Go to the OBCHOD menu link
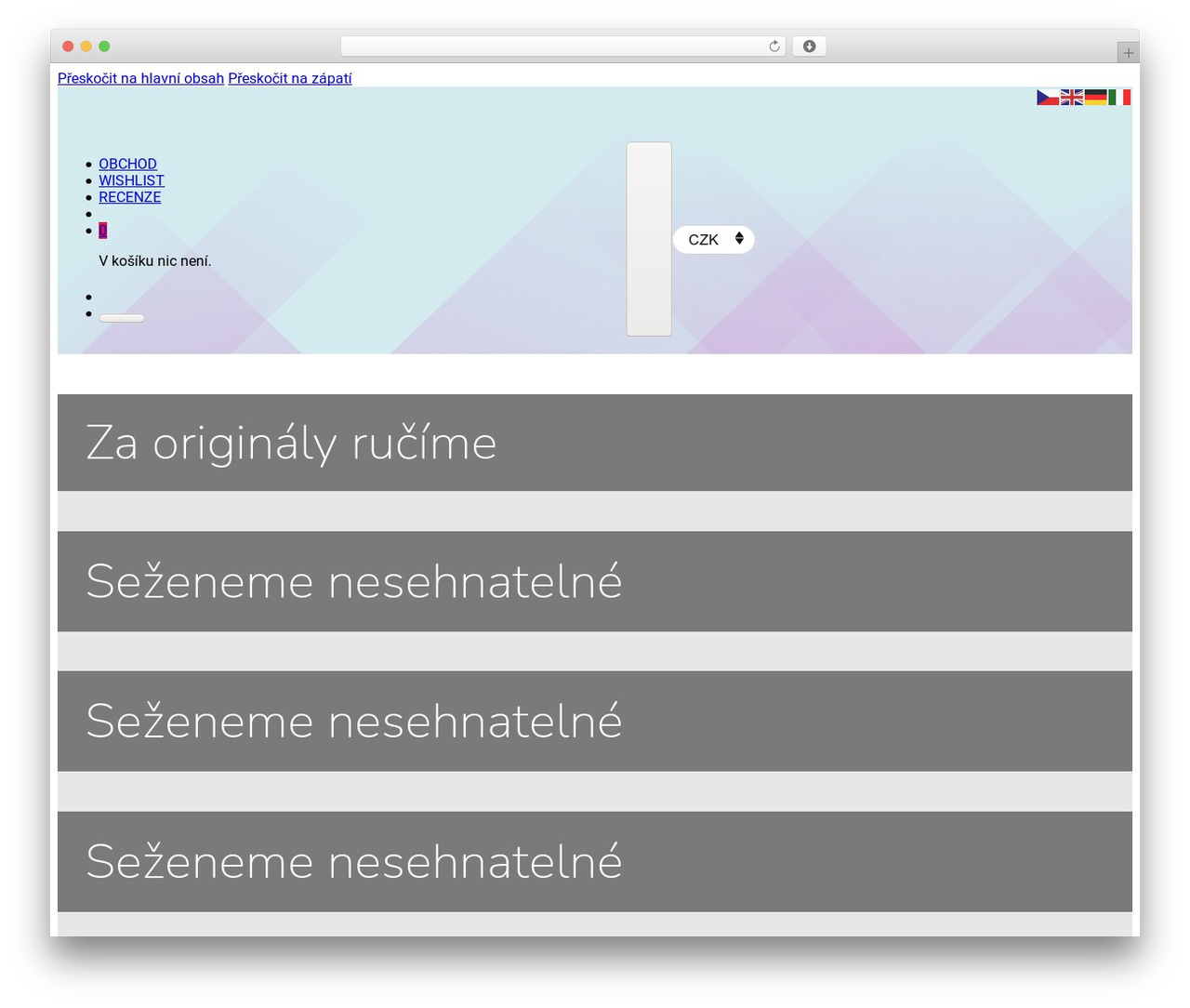 click(127, 164)
